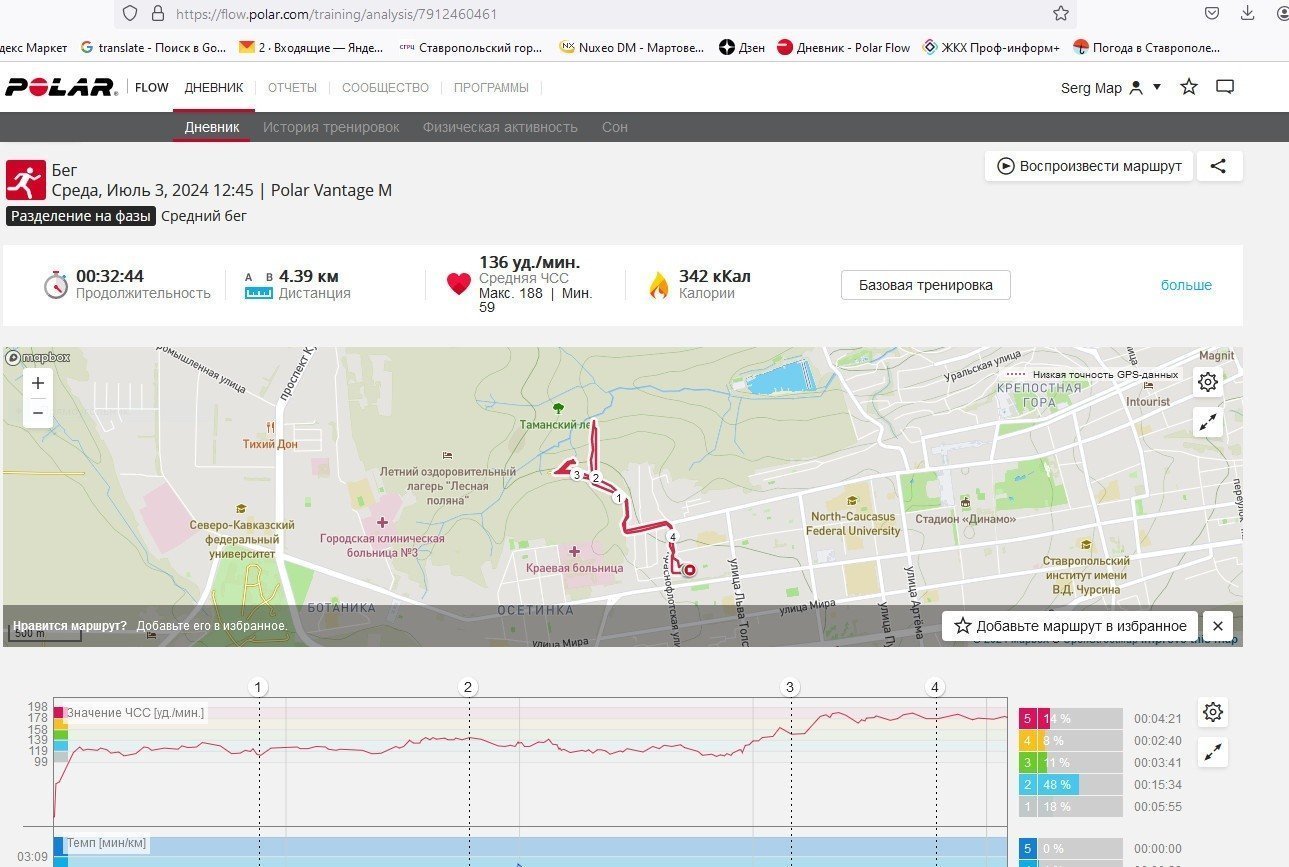Click the red heart rate icon
1289x867 pixels.
point(458,284)
